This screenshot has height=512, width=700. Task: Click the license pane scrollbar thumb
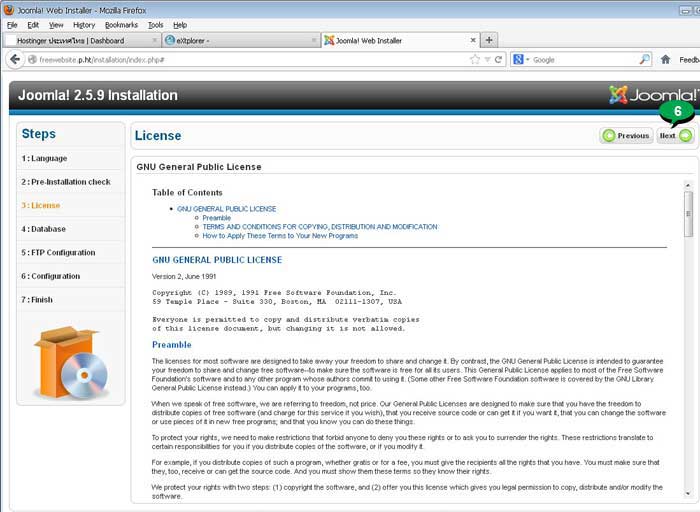point(688,214)
